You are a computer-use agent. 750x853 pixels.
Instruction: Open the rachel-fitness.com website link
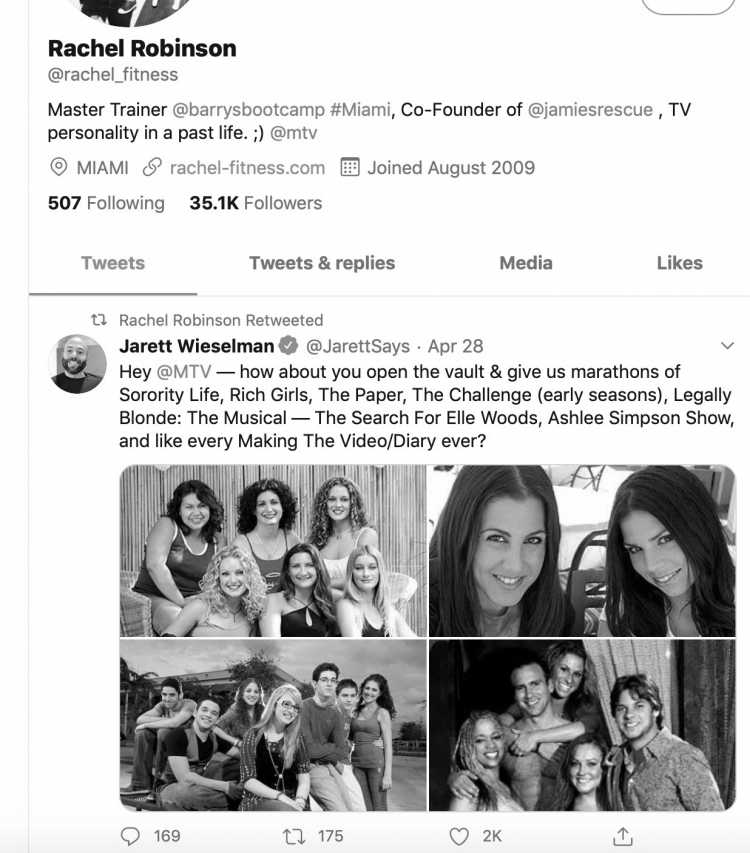point(247,168)
